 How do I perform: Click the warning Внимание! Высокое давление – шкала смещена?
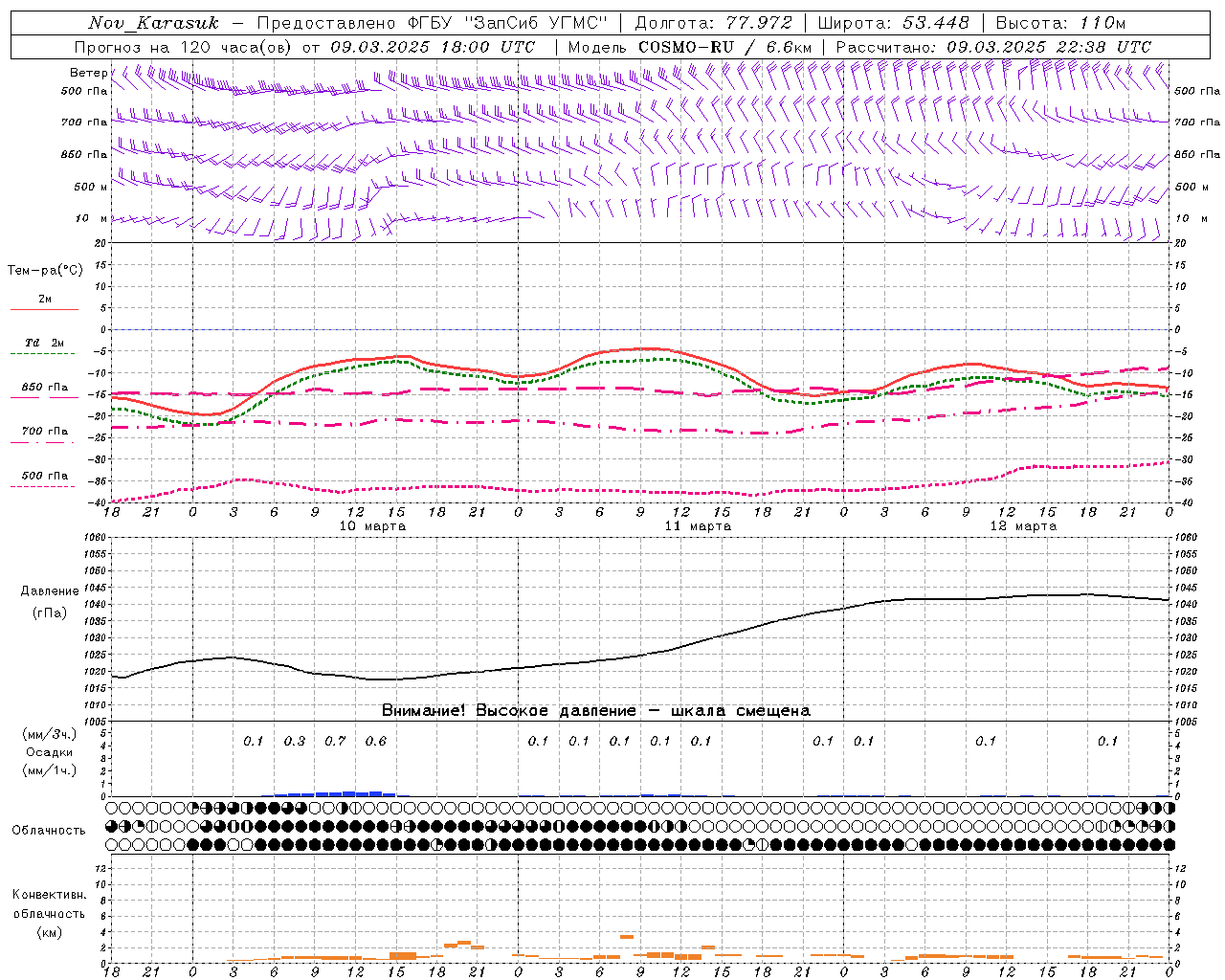pyautogui.click(x=596, y=711)
